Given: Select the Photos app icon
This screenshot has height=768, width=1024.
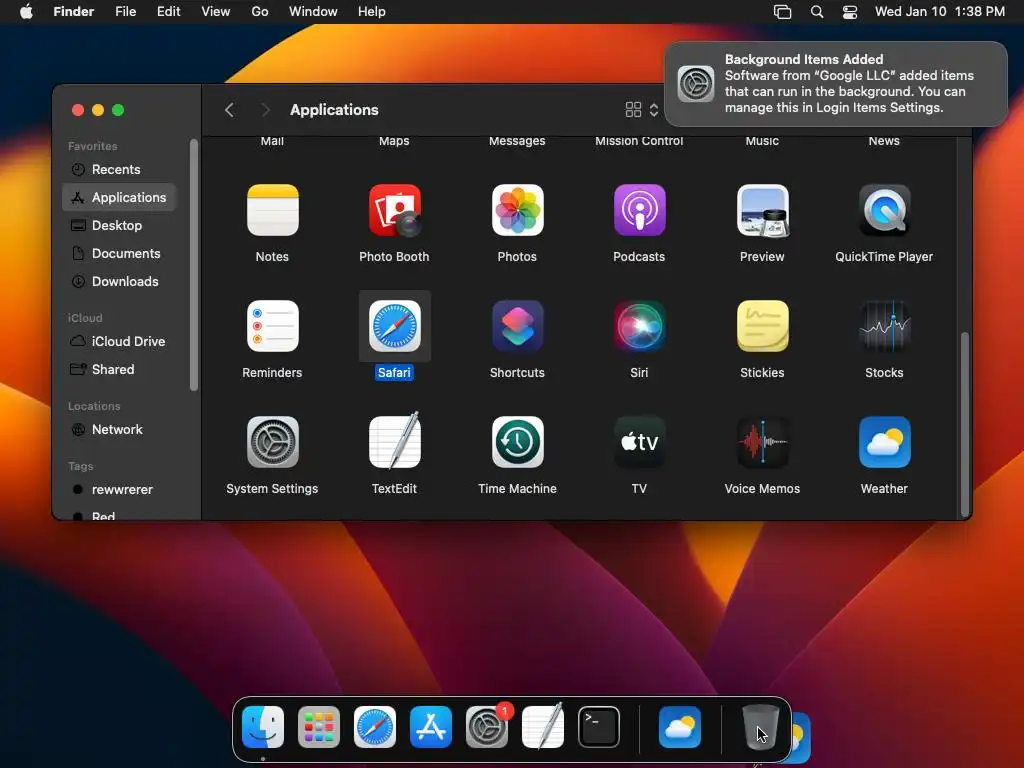Looking at the screenshot, I should pos(517,210).
